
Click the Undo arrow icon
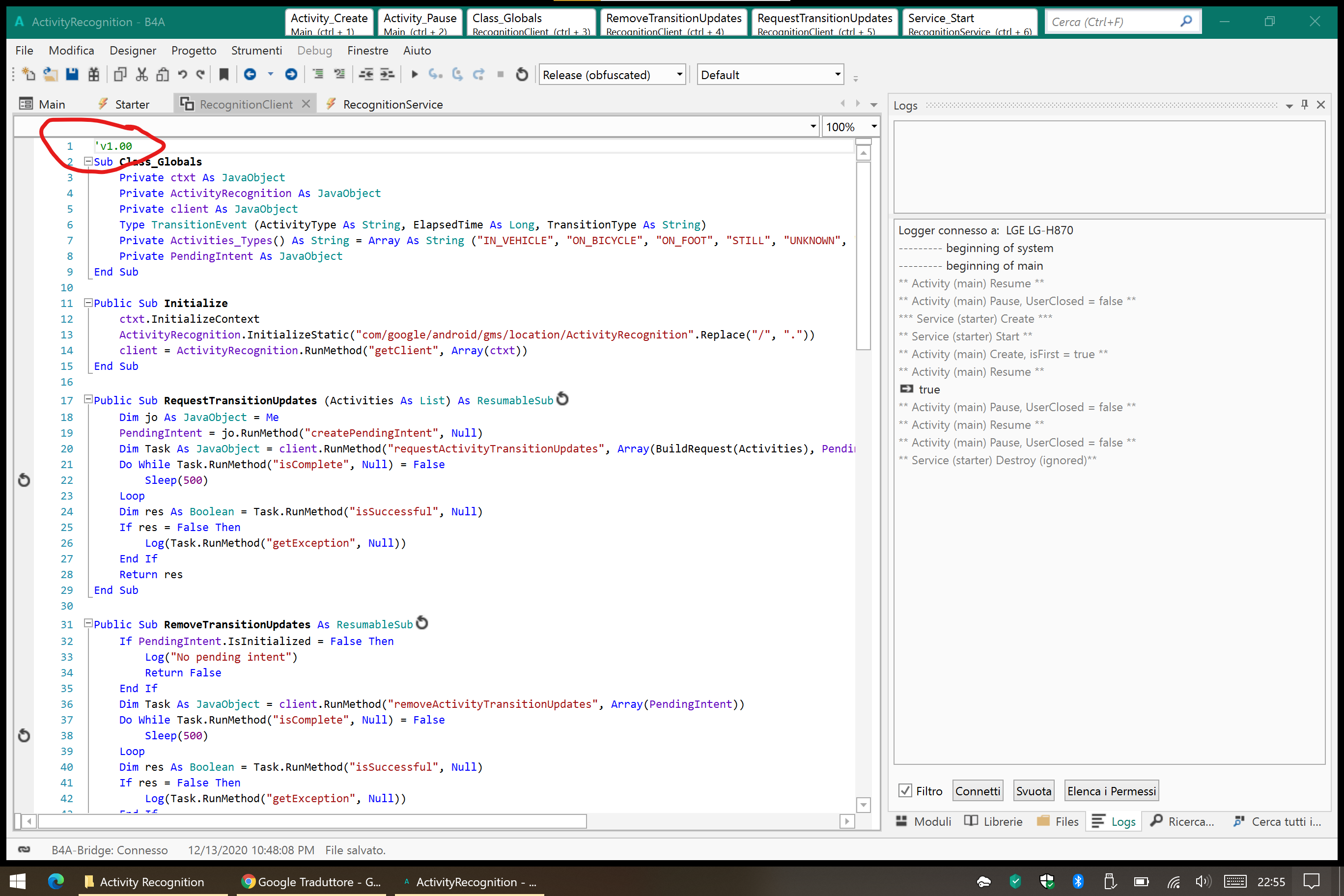click(182, 74)
